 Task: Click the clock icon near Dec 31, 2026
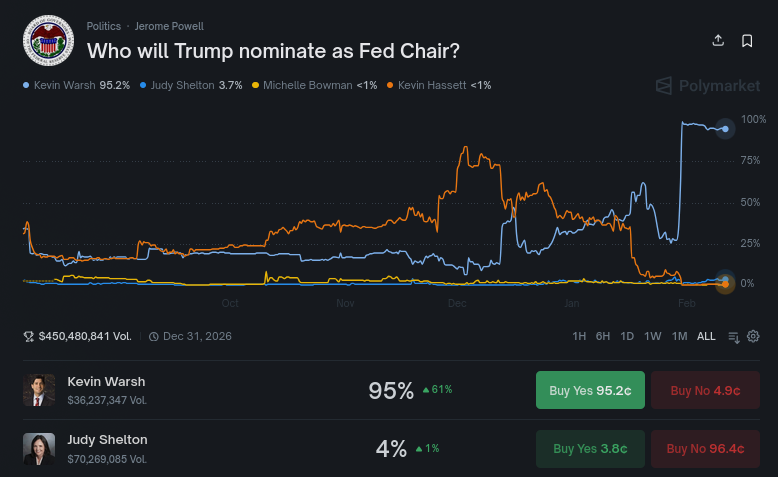[x=154, y=337]
